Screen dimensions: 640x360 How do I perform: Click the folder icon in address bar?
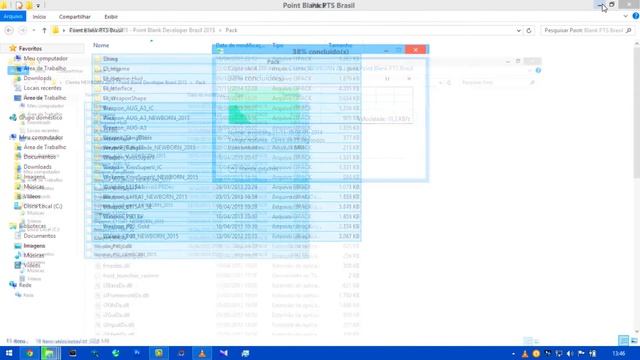(56, 30)
